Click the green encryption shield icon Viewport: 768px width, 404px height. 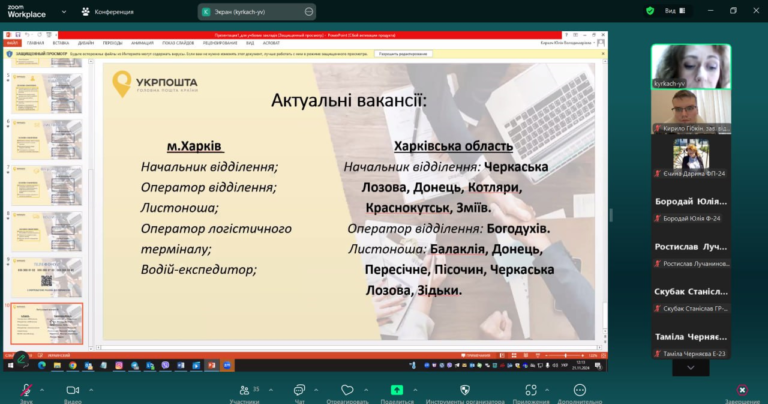(650, 11)
